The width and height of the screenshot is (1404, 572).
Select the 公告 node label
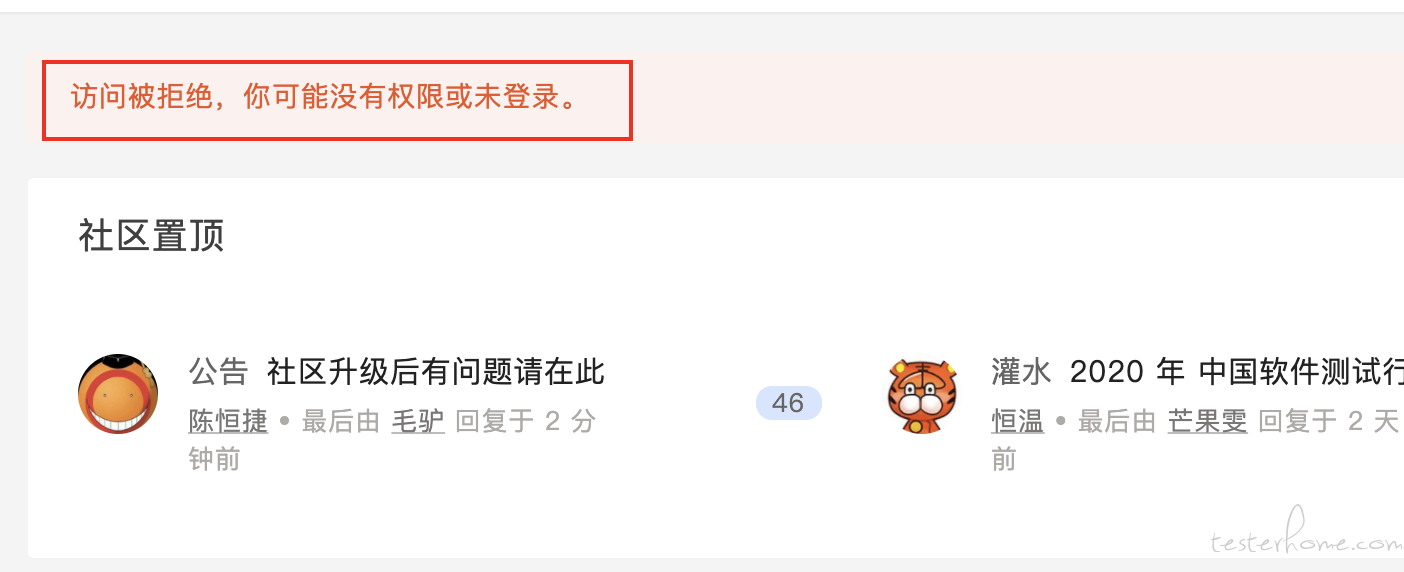(x=219, y=372)
